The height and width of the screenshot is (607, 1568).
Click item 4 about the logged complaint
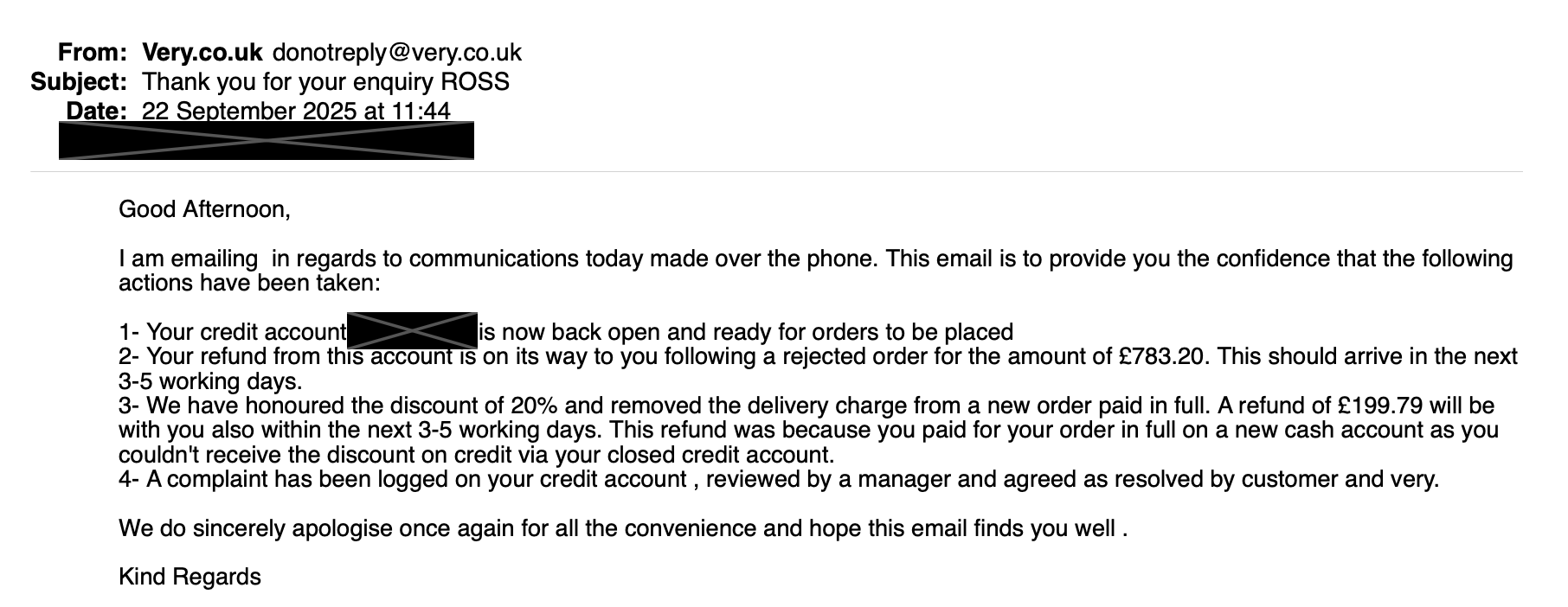click(779, 479)
